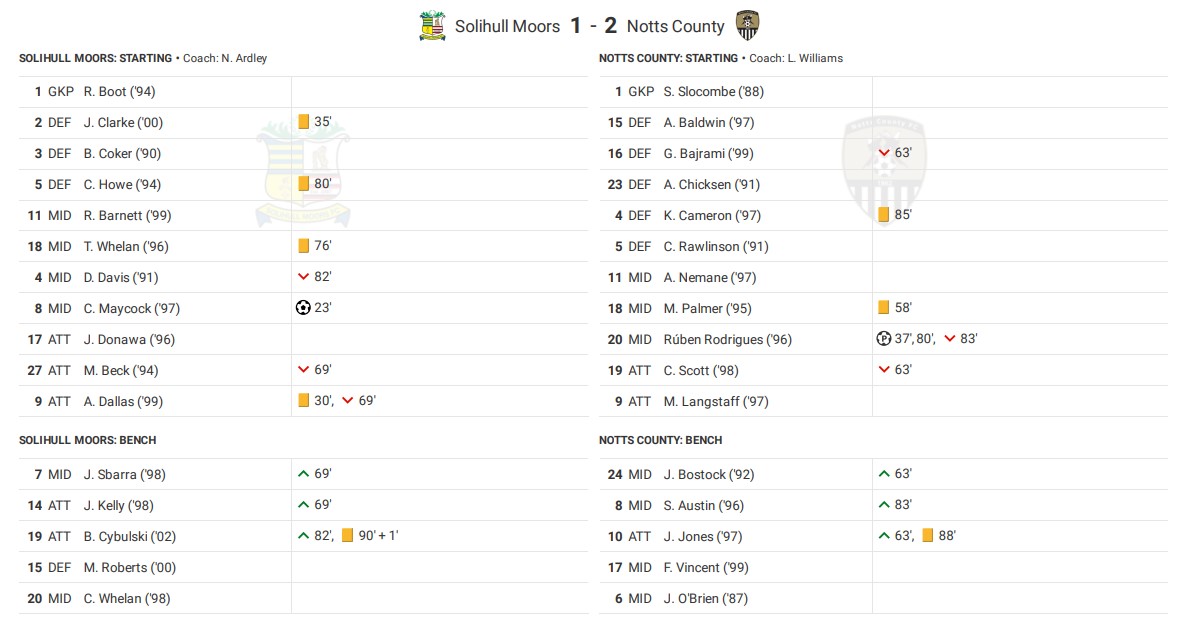
Task: Click B. Cybulski's yellow card at 90+1
Action: coord(347,536)
